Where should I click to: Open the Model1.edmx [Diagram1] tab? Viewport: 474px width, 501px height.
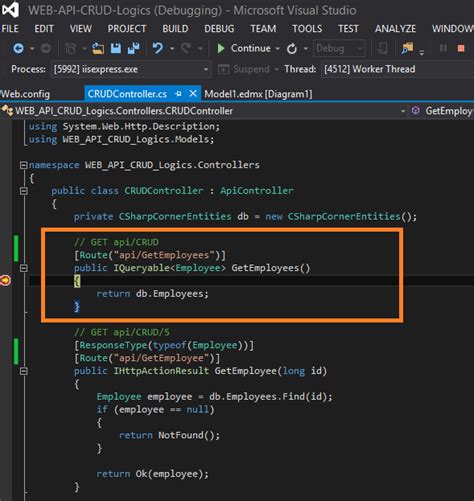[258, 94]
